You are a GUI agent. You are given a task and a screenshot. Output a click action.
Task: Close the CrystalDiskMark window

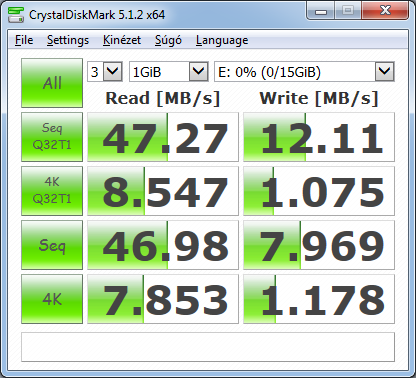(x=385, y=11)
